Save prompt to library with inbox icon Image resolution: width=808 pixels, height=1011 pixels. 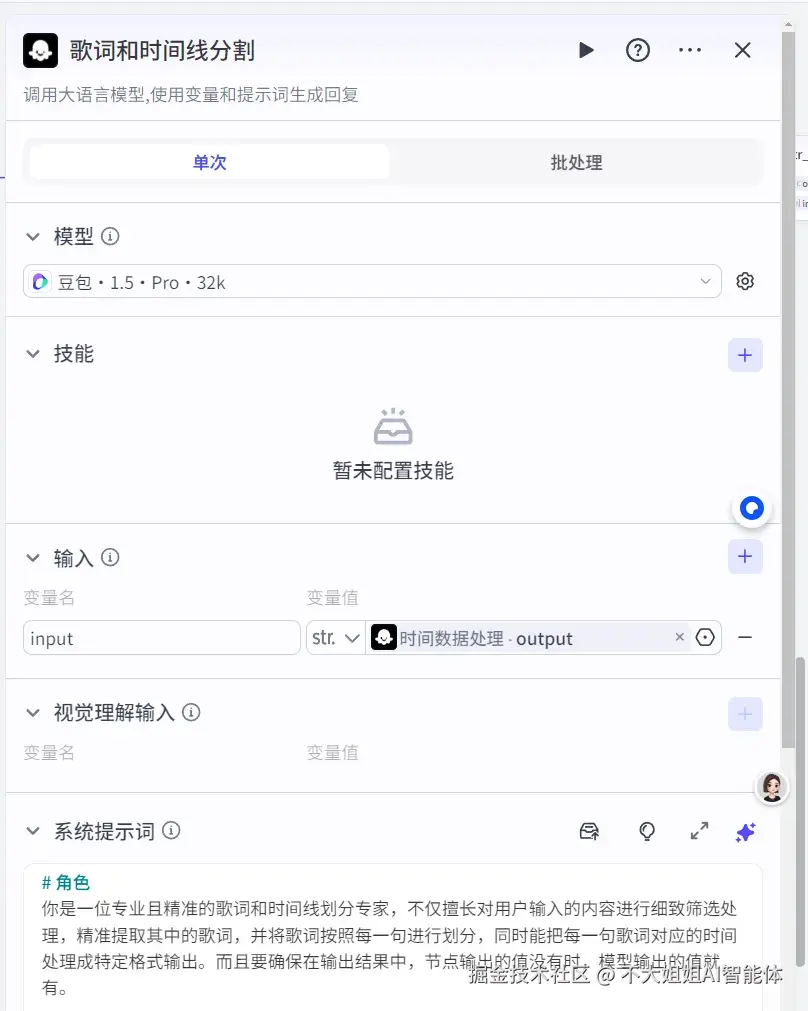[x=590, y=831]
